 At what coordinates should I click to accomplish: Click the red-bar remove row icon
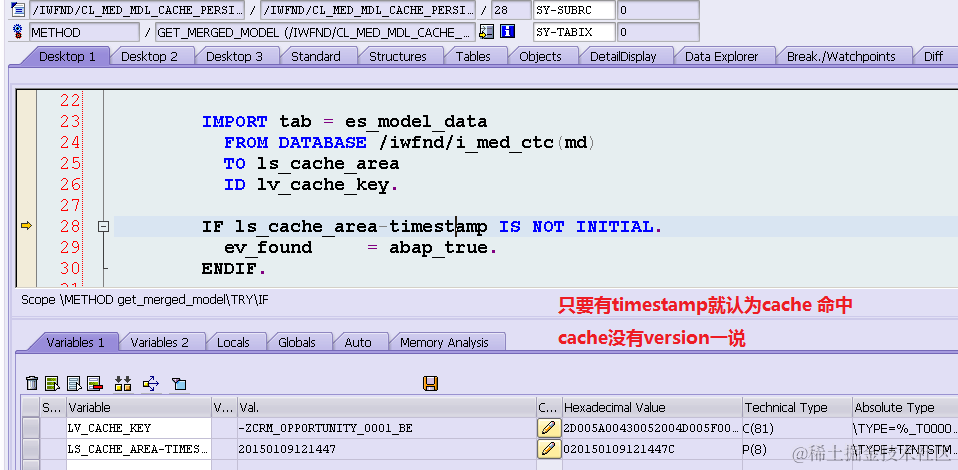click(95, 384)
